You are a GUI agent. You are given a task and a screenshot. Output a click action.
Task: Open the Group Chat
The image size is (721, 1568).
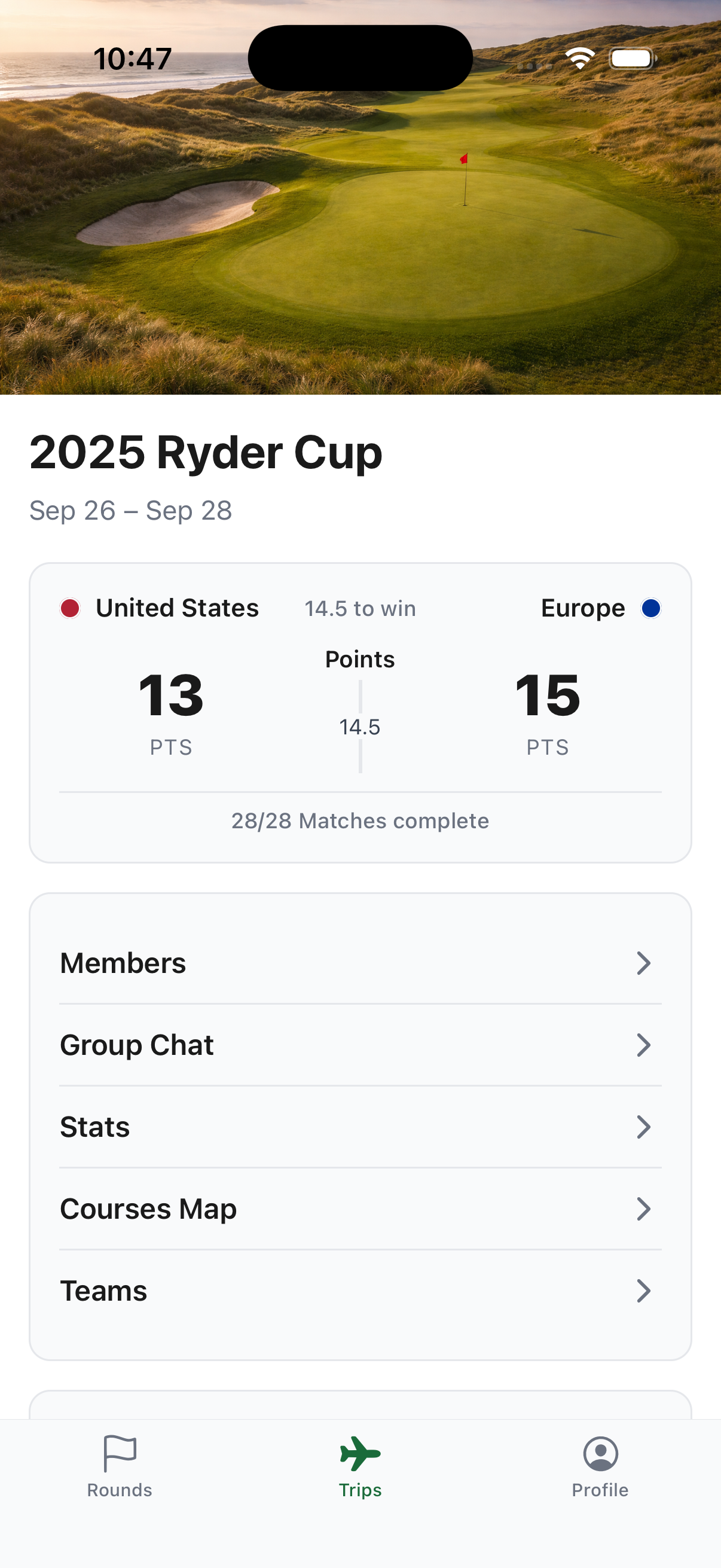click(137, 1045)
